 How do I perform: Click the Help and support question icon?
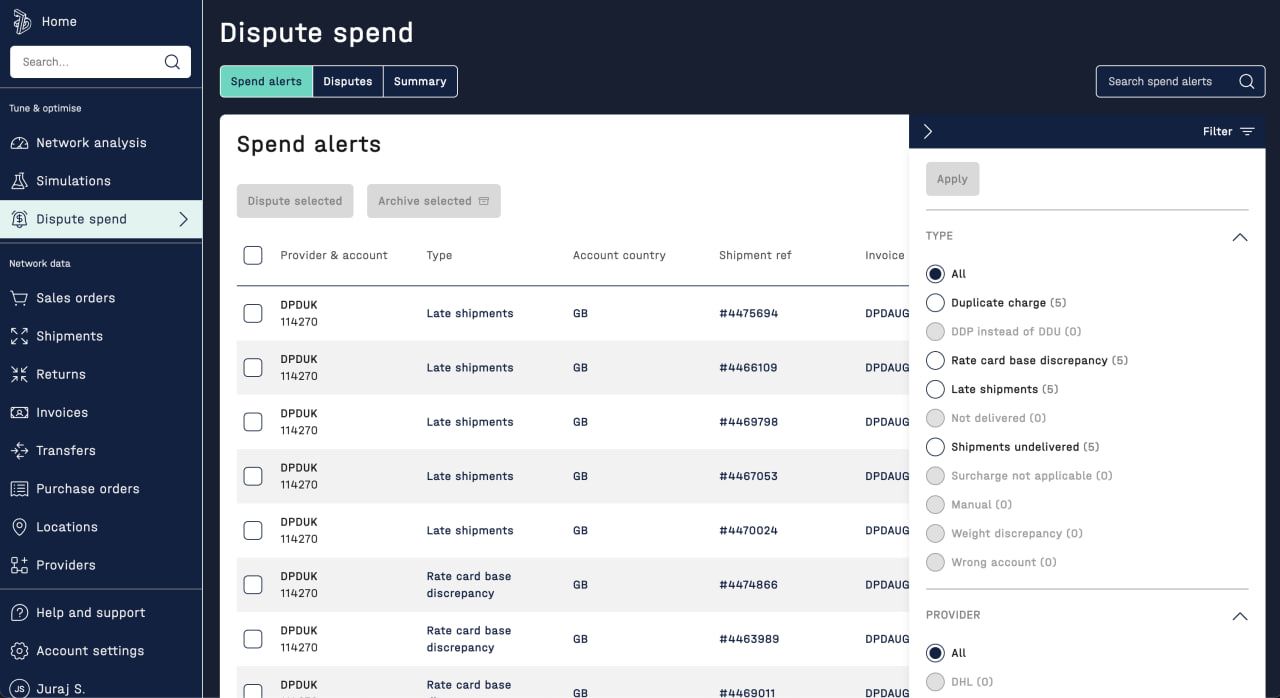point(19,613)
